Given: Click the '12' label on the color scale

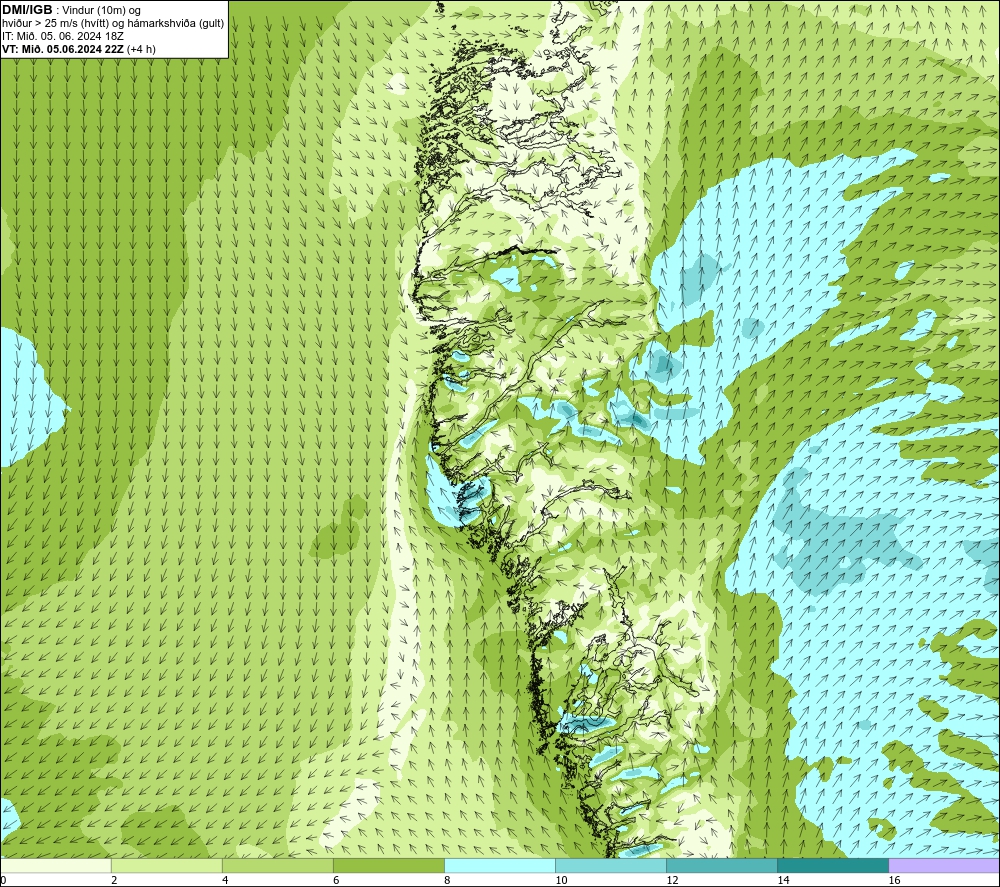Looking at the screenshot, I should 672,881.
